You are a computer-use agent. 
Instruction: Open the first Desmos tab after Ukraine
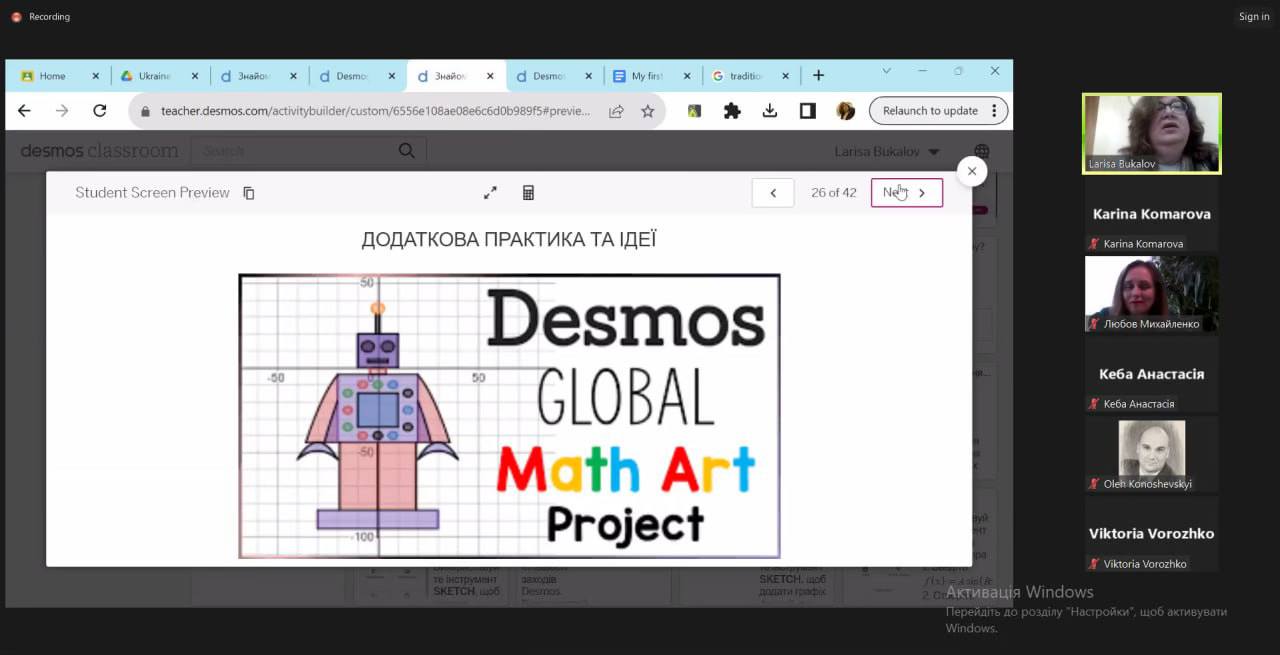point(257,76)
